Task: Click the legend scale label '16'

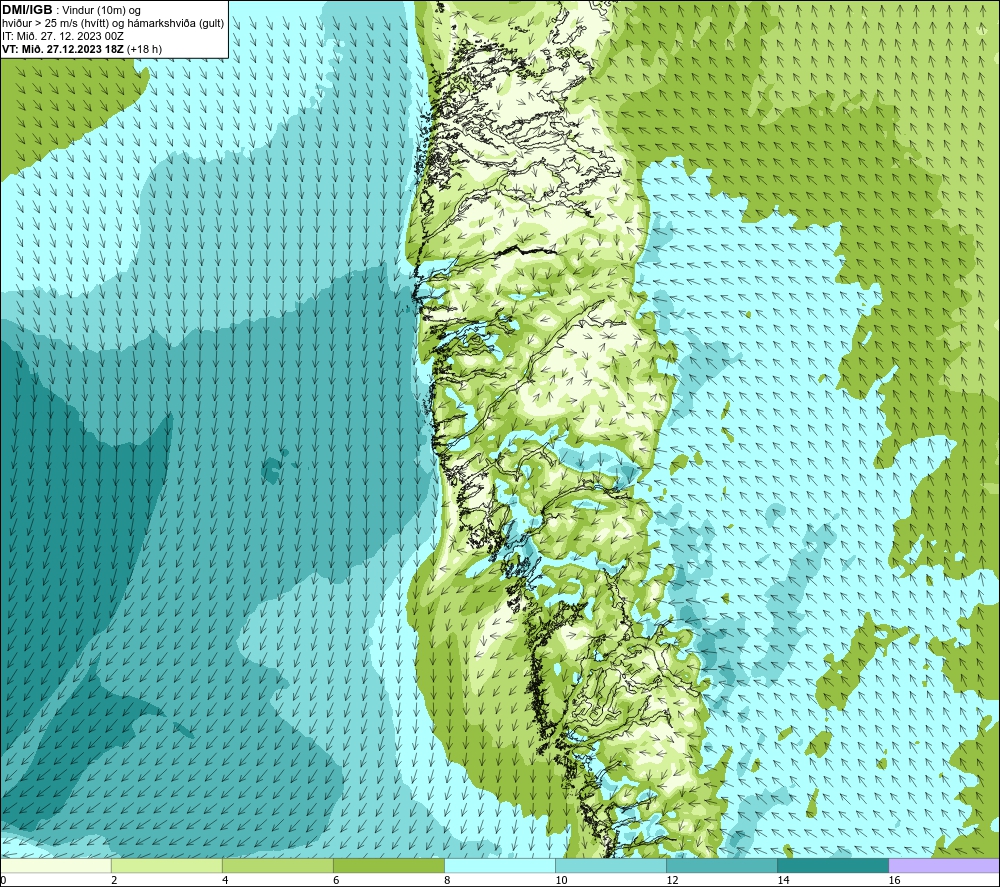Action: coord(894,880)
